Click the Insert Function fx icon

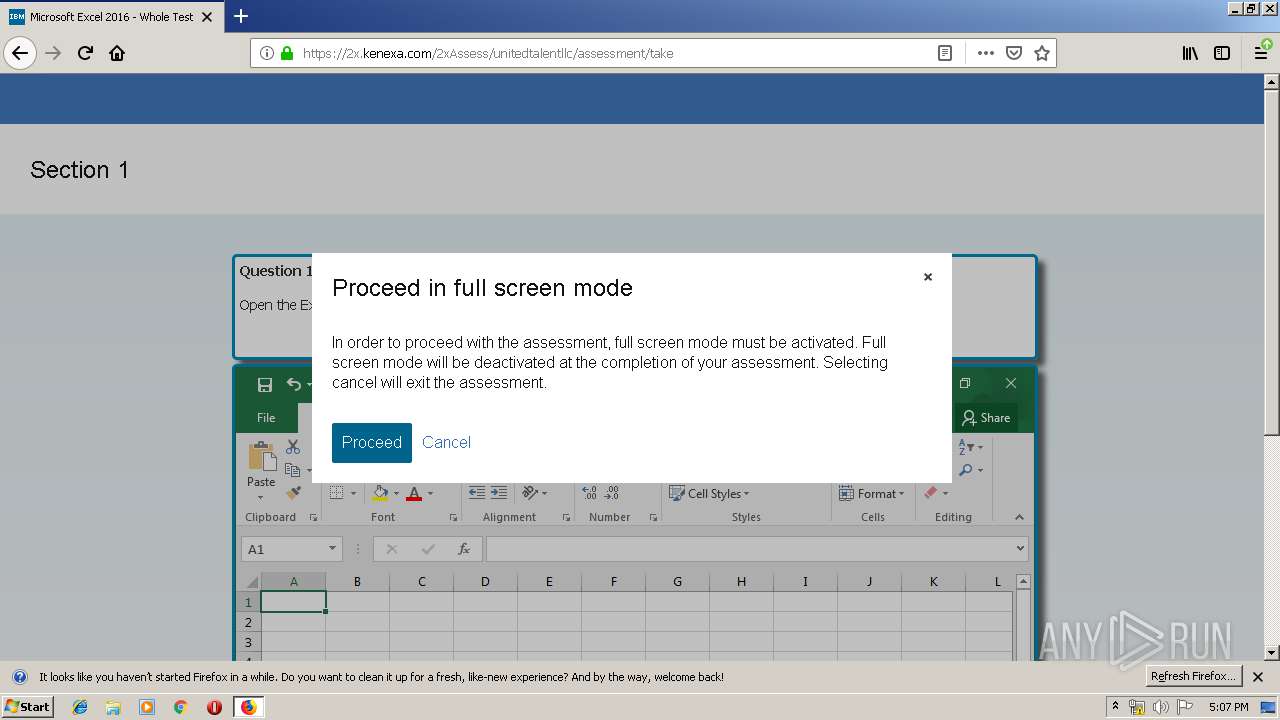464,549
